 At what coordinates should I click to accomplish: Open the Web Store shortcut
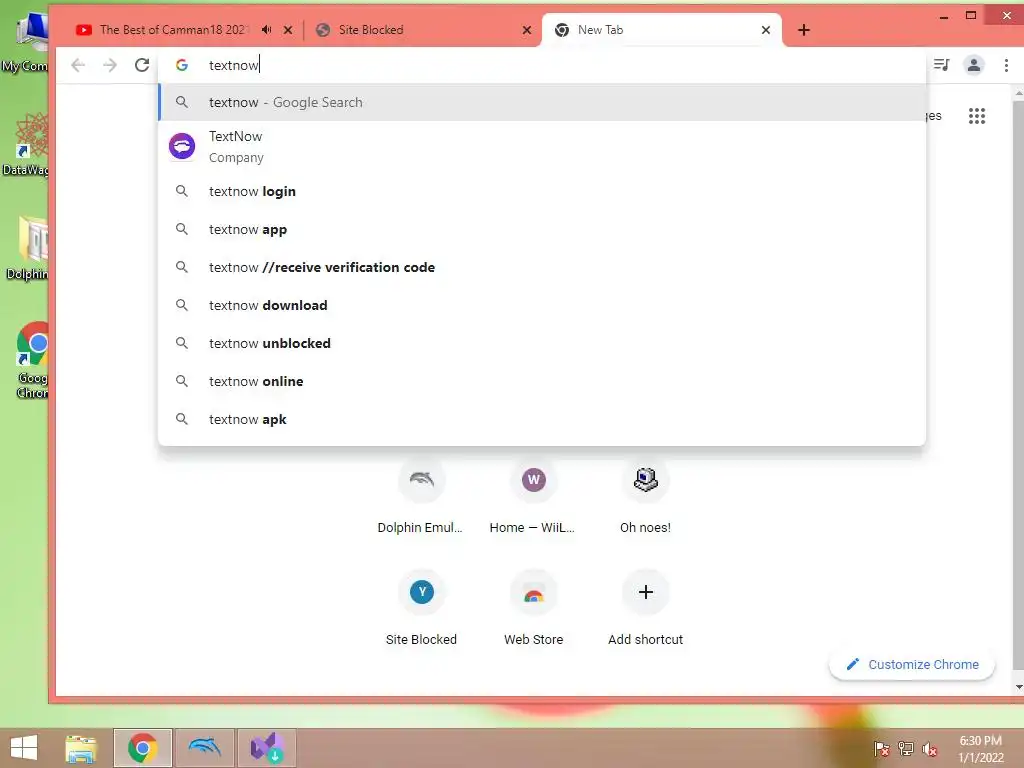[534, 607]
